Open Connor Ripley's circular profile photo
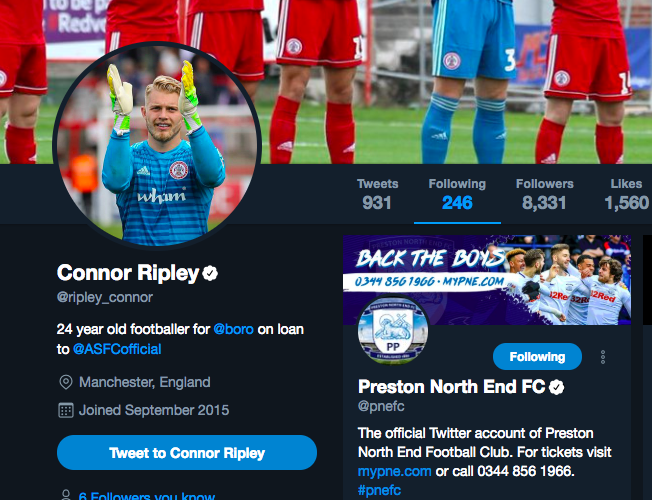 point(157,146)
